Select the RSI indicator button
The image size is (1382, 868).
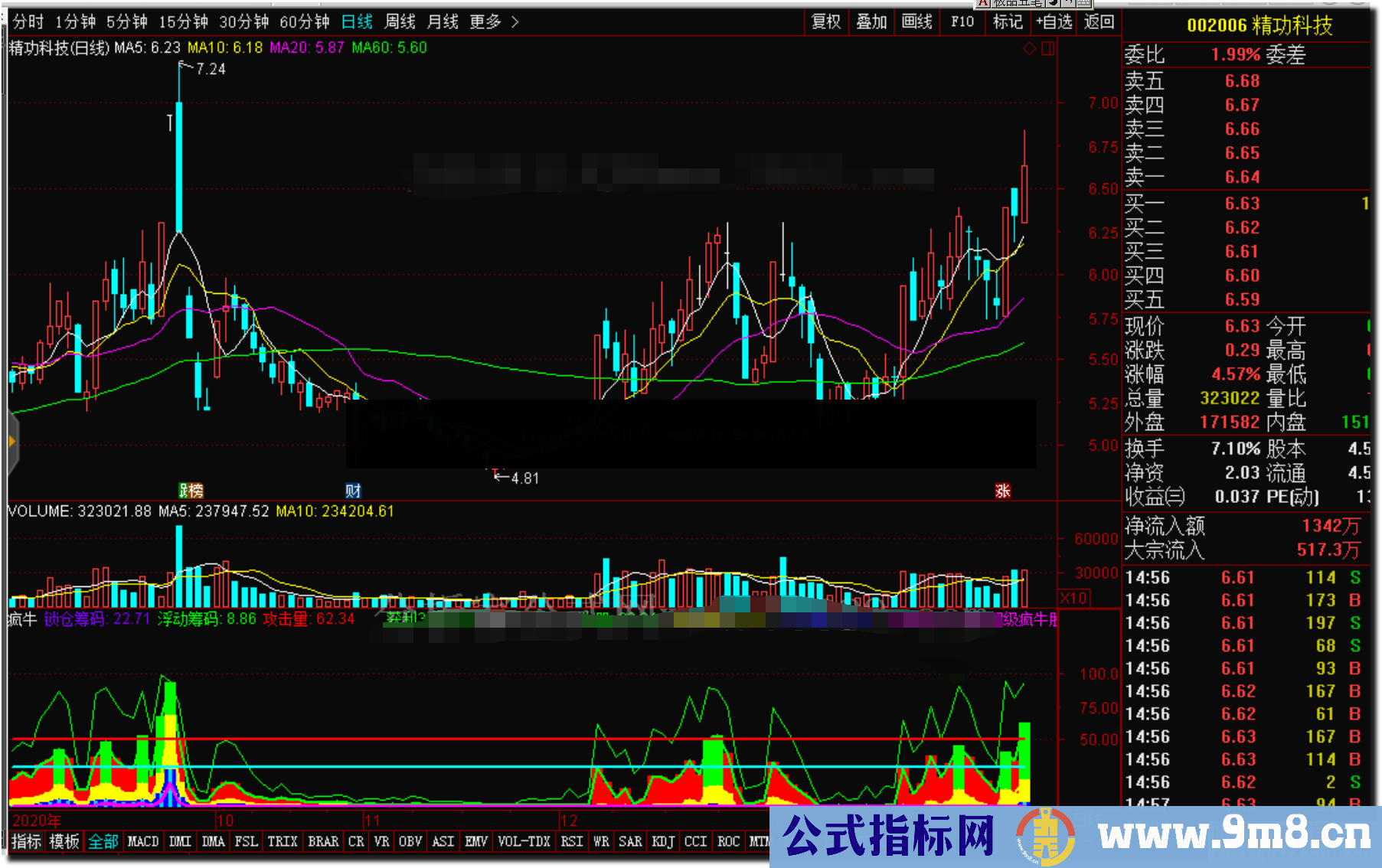[x=570, y=840]
